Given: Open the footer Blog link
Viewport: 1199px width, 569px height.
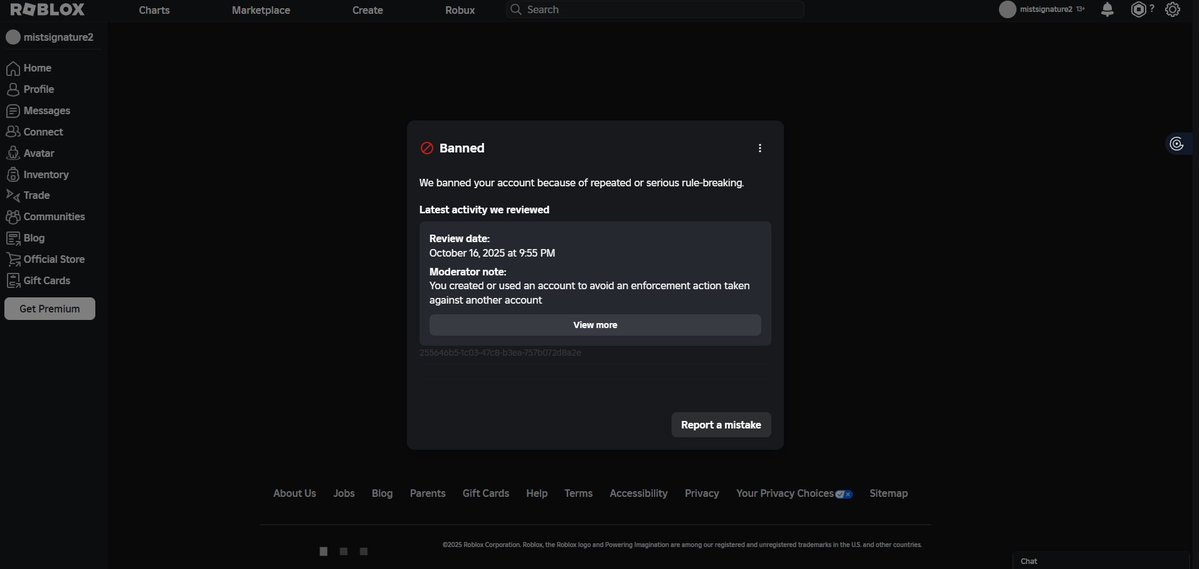Looking at the screenshot, I should (x=382, y=493).
